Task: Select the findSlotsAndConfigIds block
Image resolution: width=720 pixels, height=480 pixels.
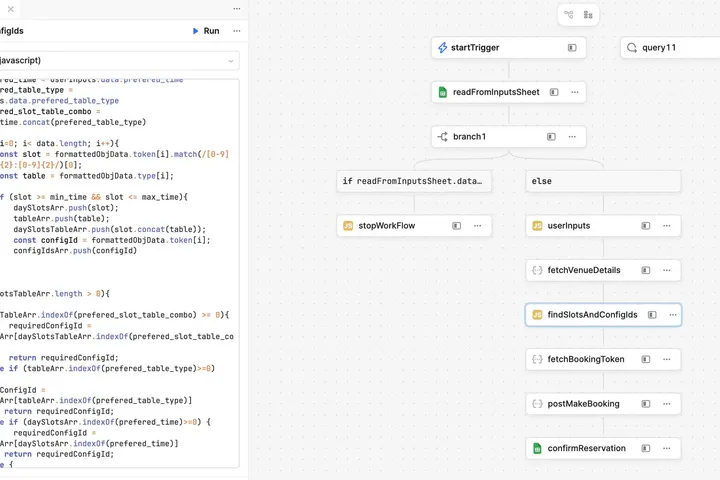Action: [603, 315]
